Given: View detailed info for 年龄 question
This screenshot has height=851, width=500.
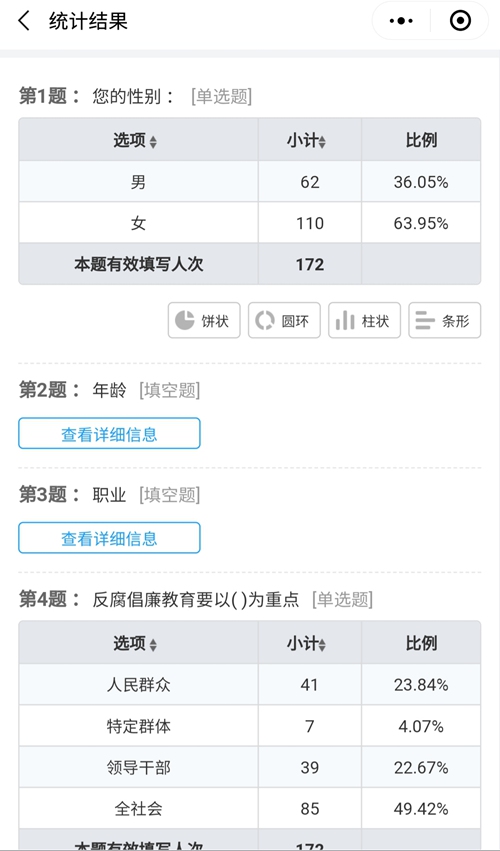Looking at the screenshot, I should point(109,433).
